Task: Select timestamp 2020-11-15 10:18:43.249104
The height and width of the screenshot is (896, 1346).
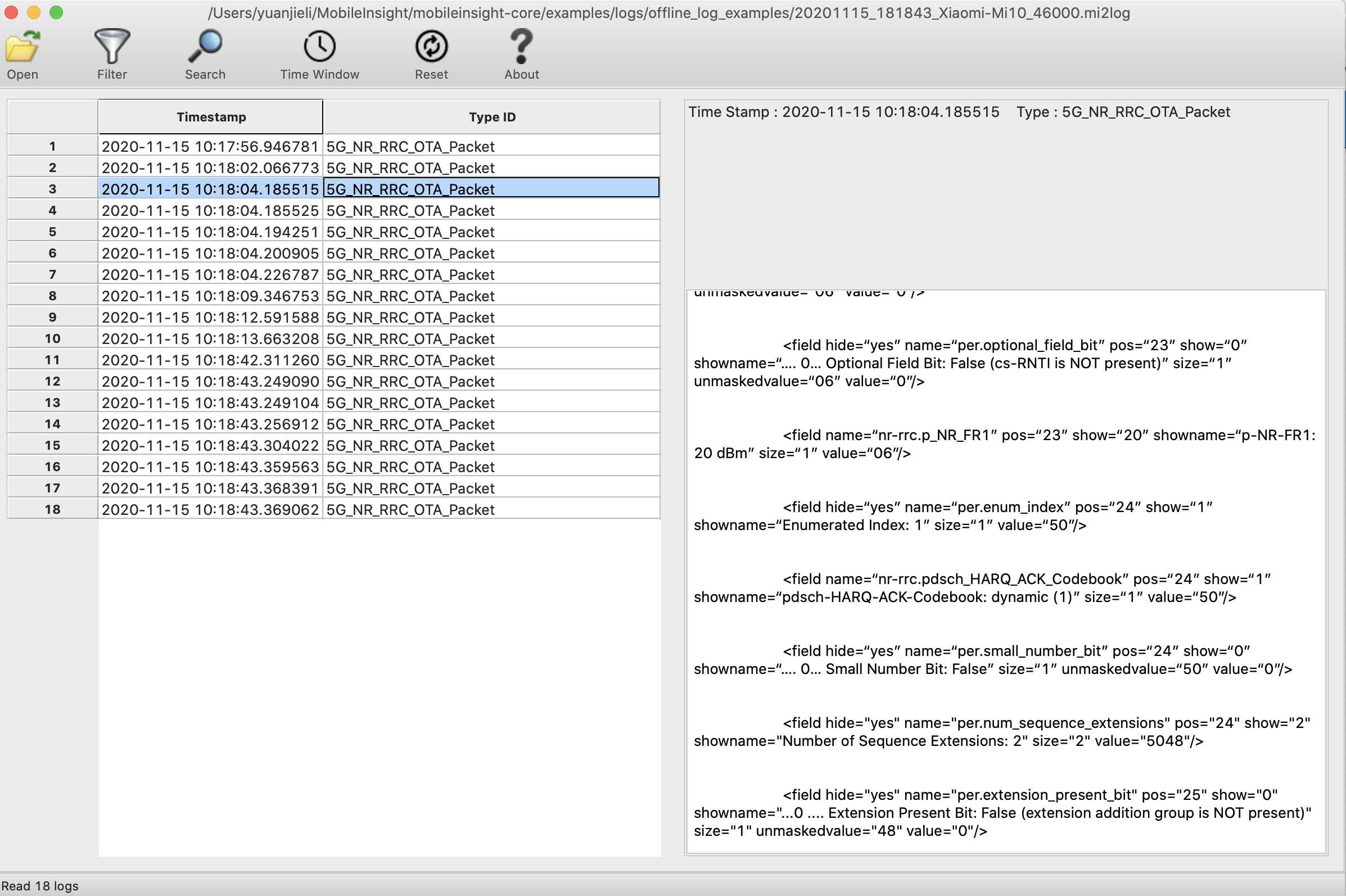Action: click(210, 402)
